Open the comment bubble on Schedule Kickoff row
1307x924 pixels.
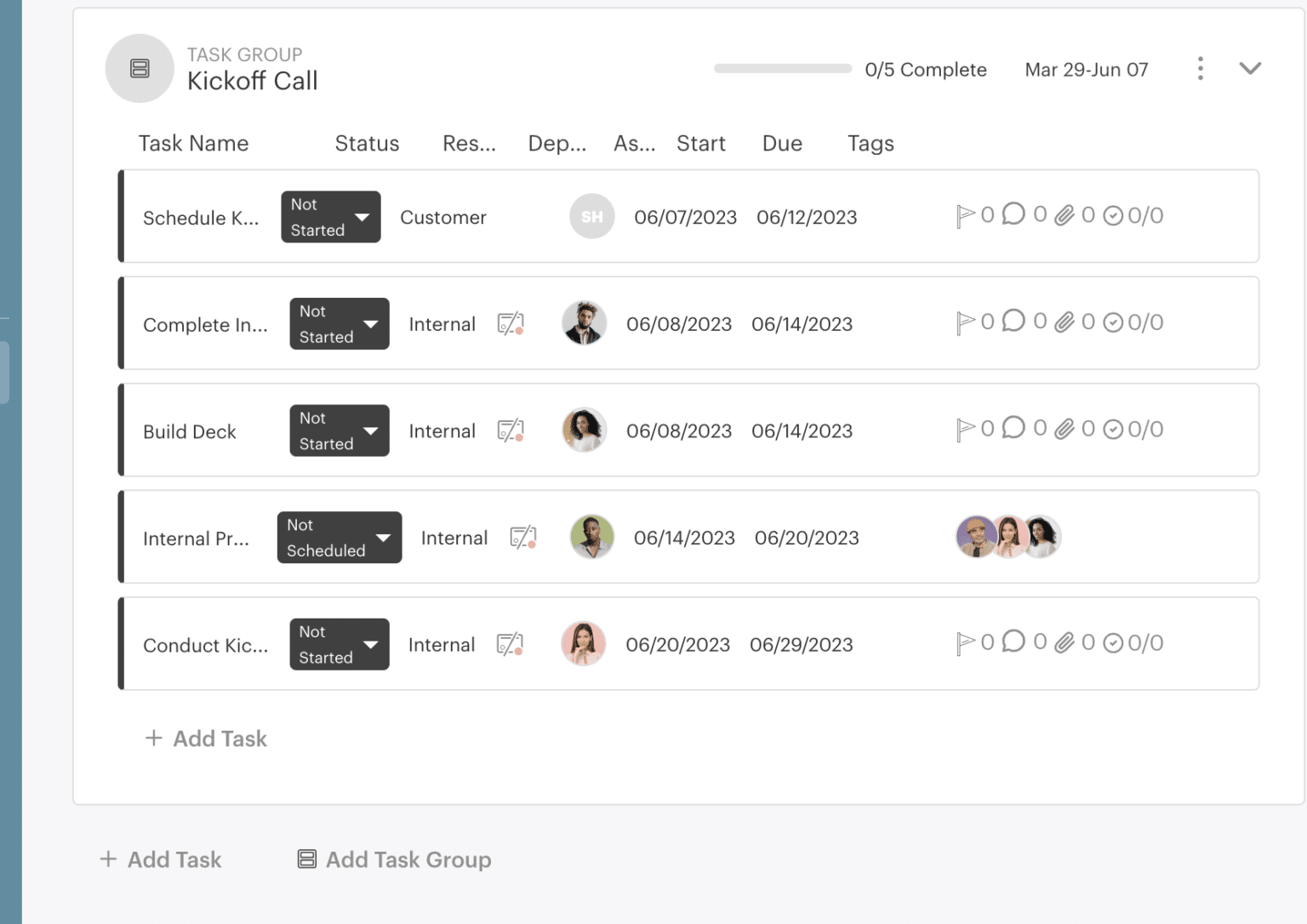pos(1013,214)
